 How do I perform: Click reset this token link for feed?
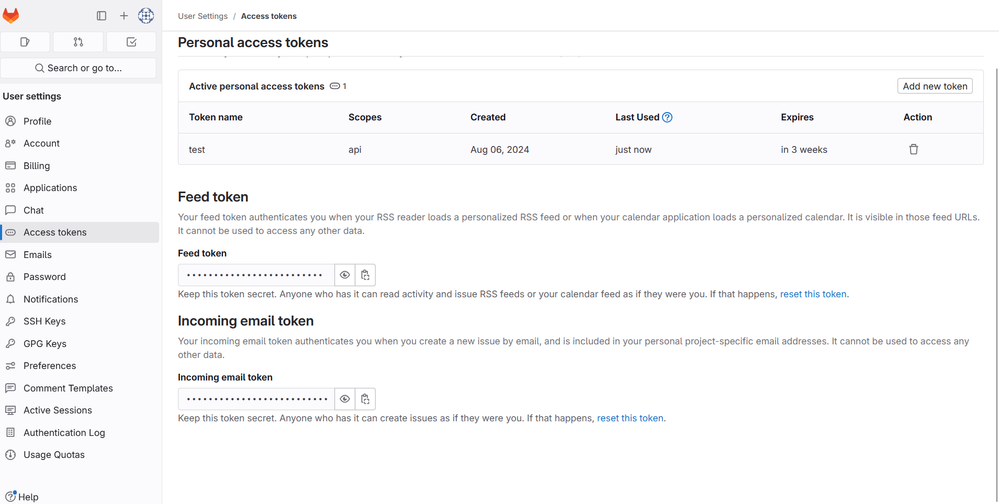click(x=813, y=294)
